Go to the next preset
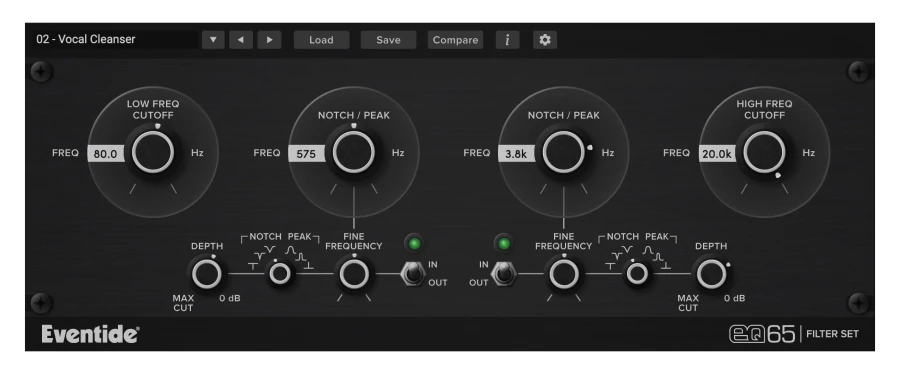Viewport: 900px width, 374px height. 269,40
